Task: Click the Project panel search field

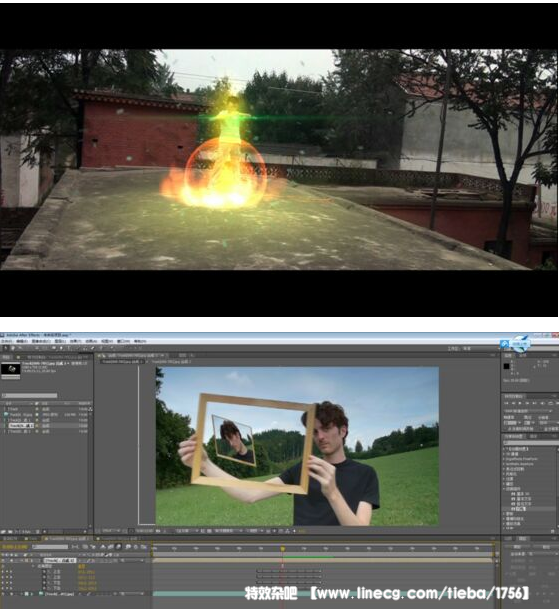Action: [x=29, y=395]
